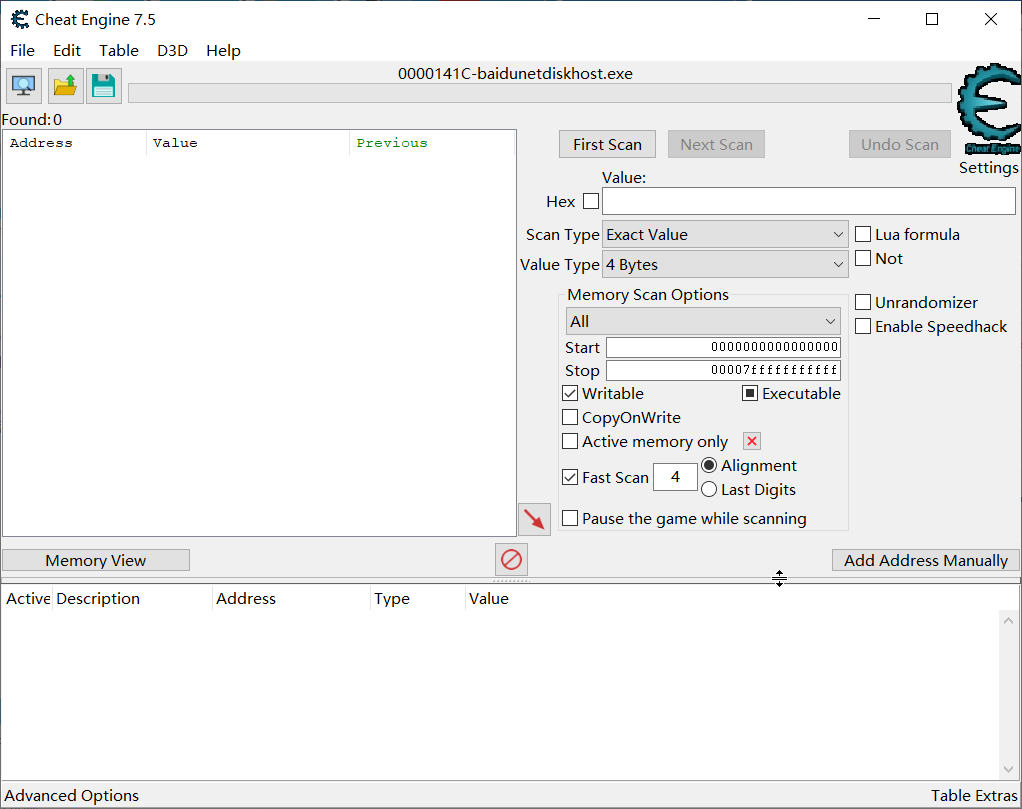Image resolution: width=1022 pixels, height=809 pixels.
Task: Open the Scan Type Exact Value dropdown
Action: pos(725,235)
